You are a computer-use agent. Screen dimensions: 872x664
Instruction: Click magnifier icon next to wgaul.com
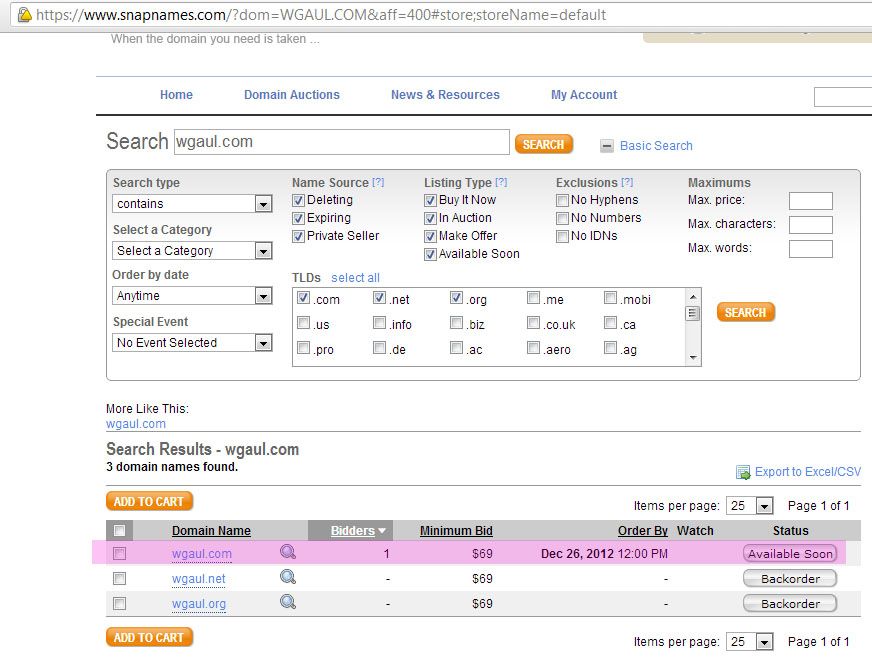(x=288, y=552)
